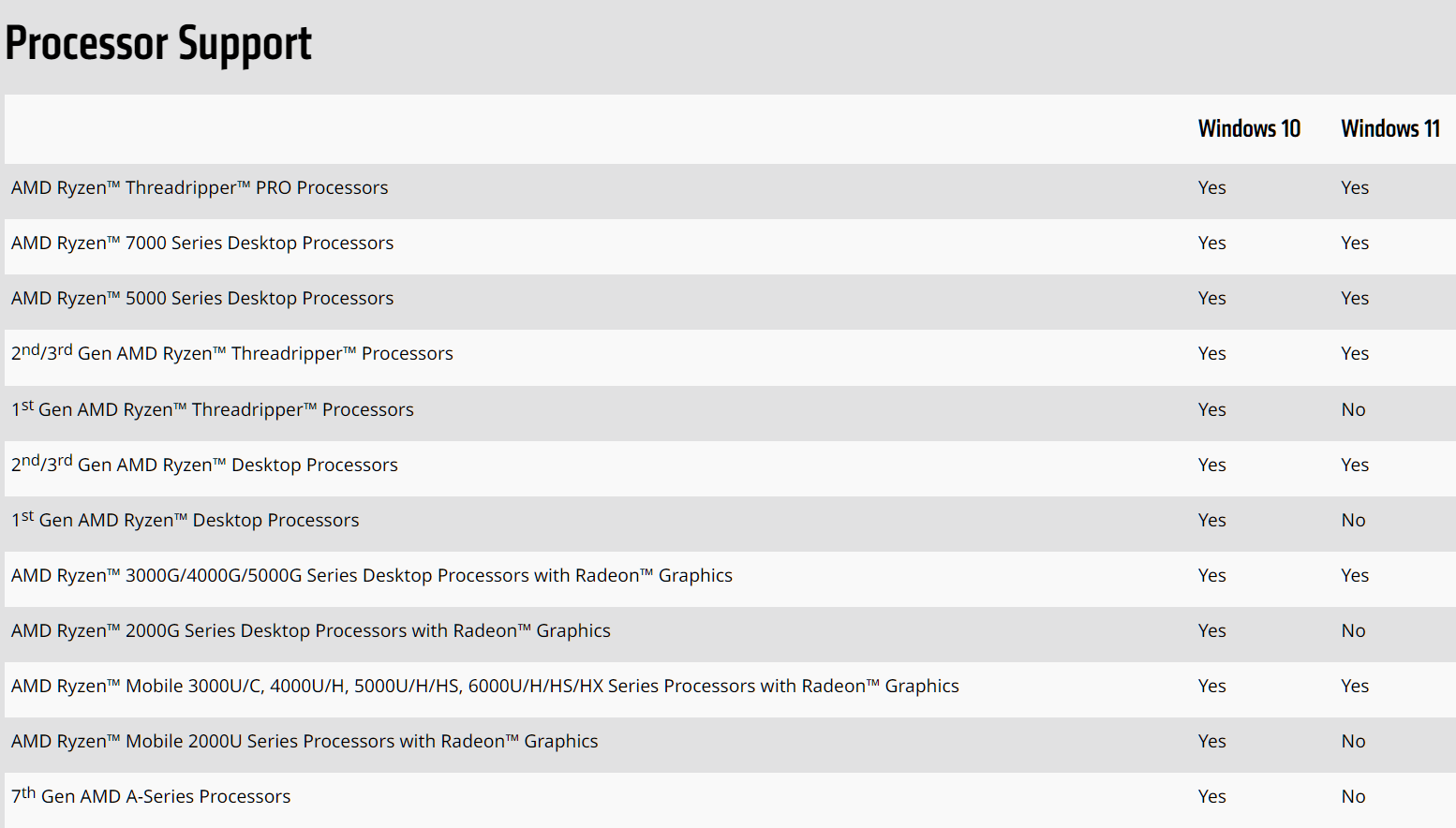Click AMD Ryzen Threadripper PRO Processors row label

tap(200, 187)
